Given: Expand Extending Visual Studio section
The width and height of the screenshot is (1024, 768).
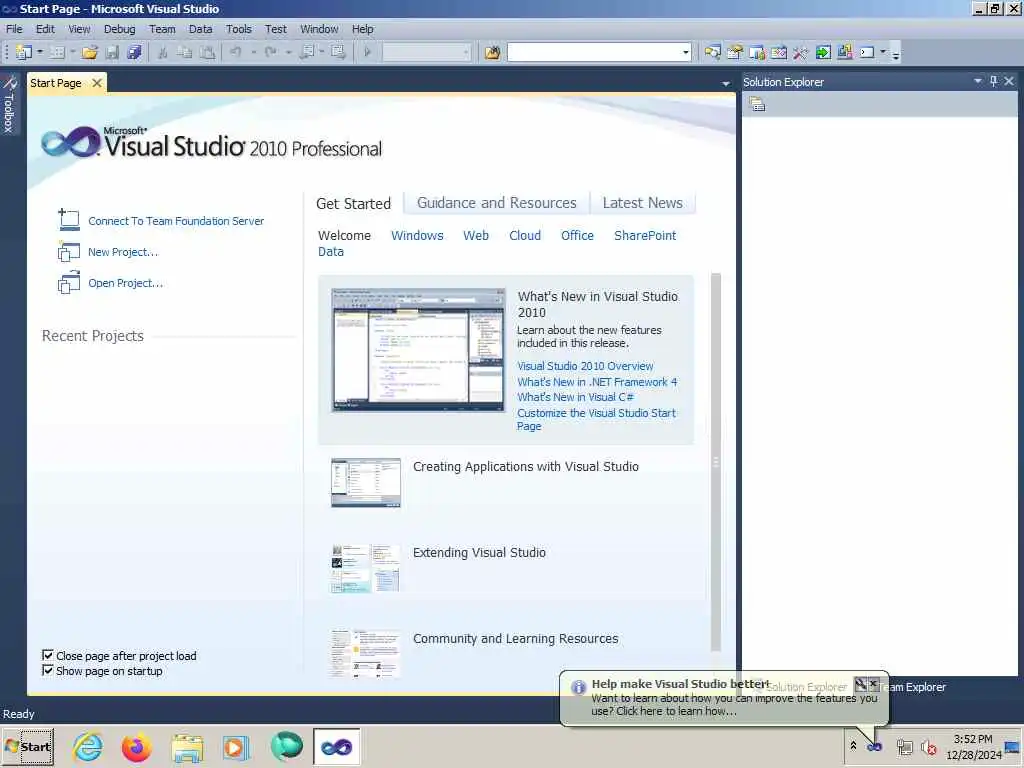Looking at the screenshot, I should click(x=479, y=552).
